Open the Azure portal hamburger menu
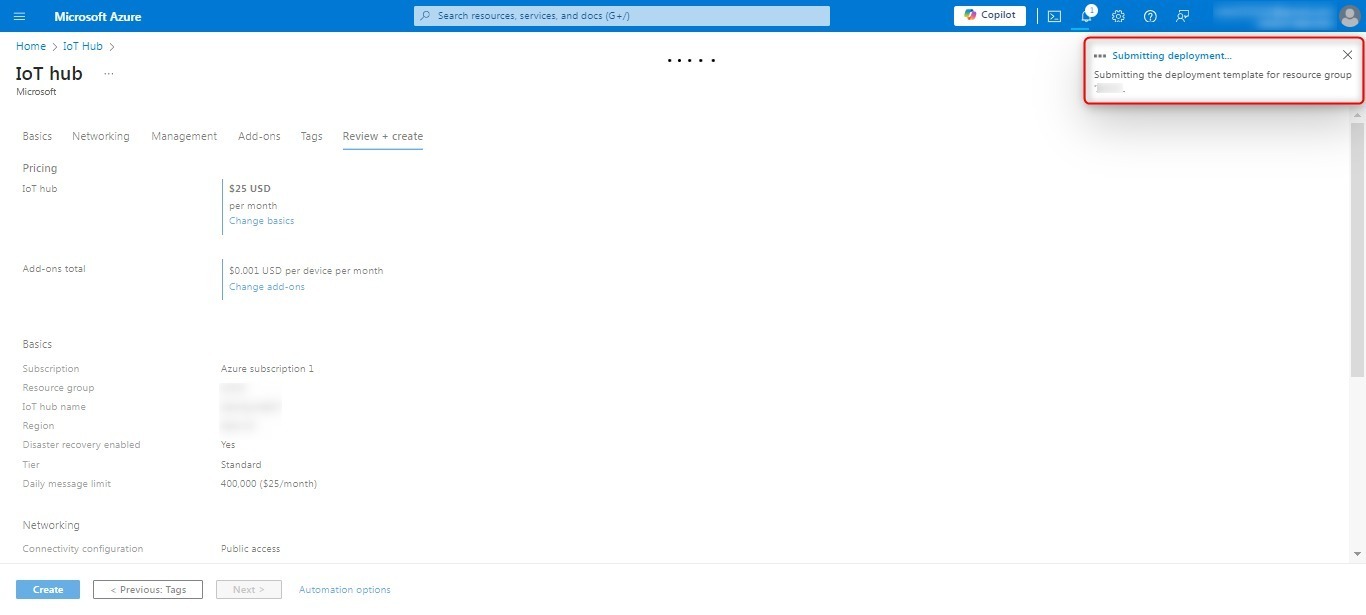 click(19, 16)
